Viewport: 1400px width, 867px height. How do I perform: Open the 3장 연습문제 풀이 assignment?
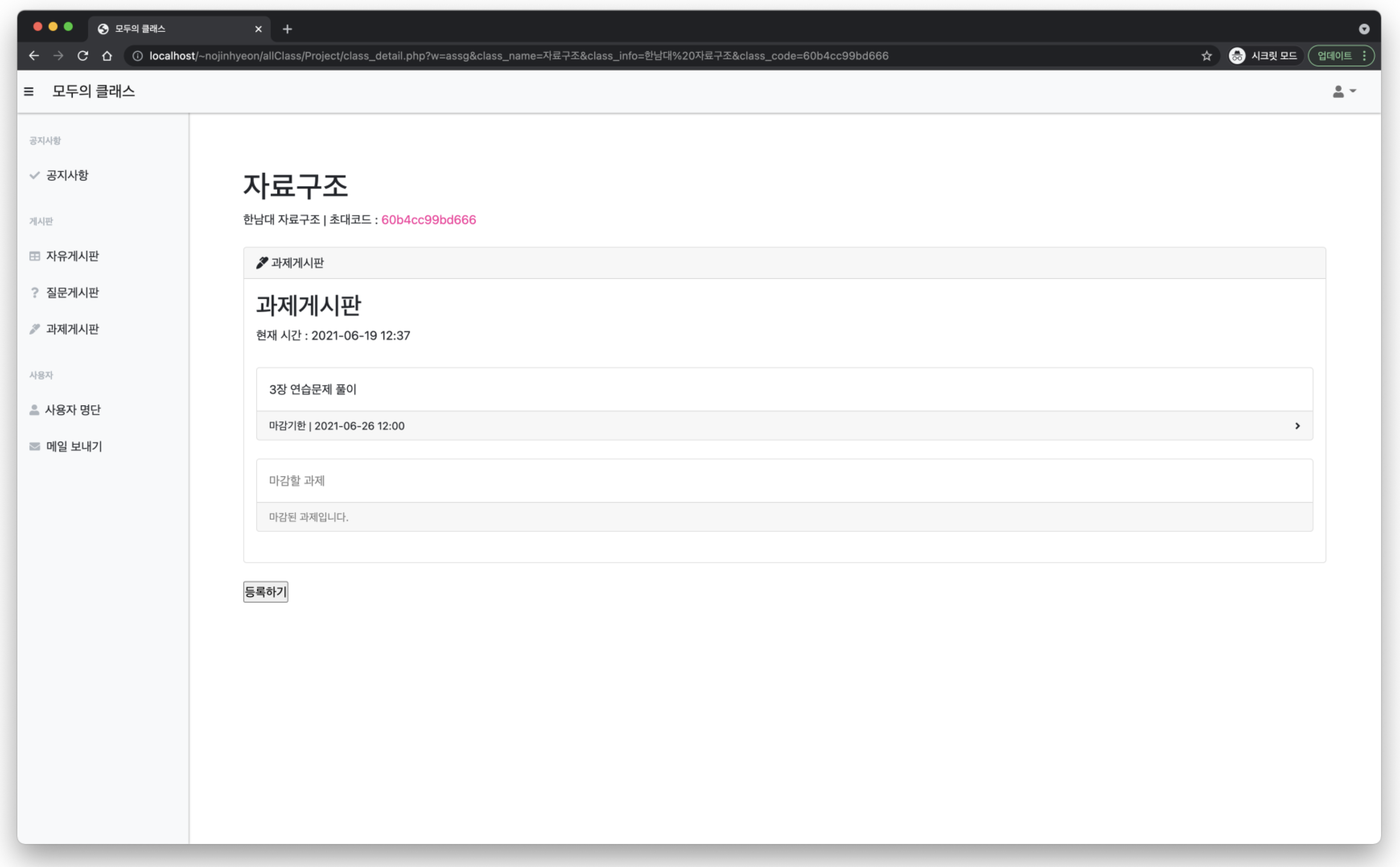(x=313, y=389)
